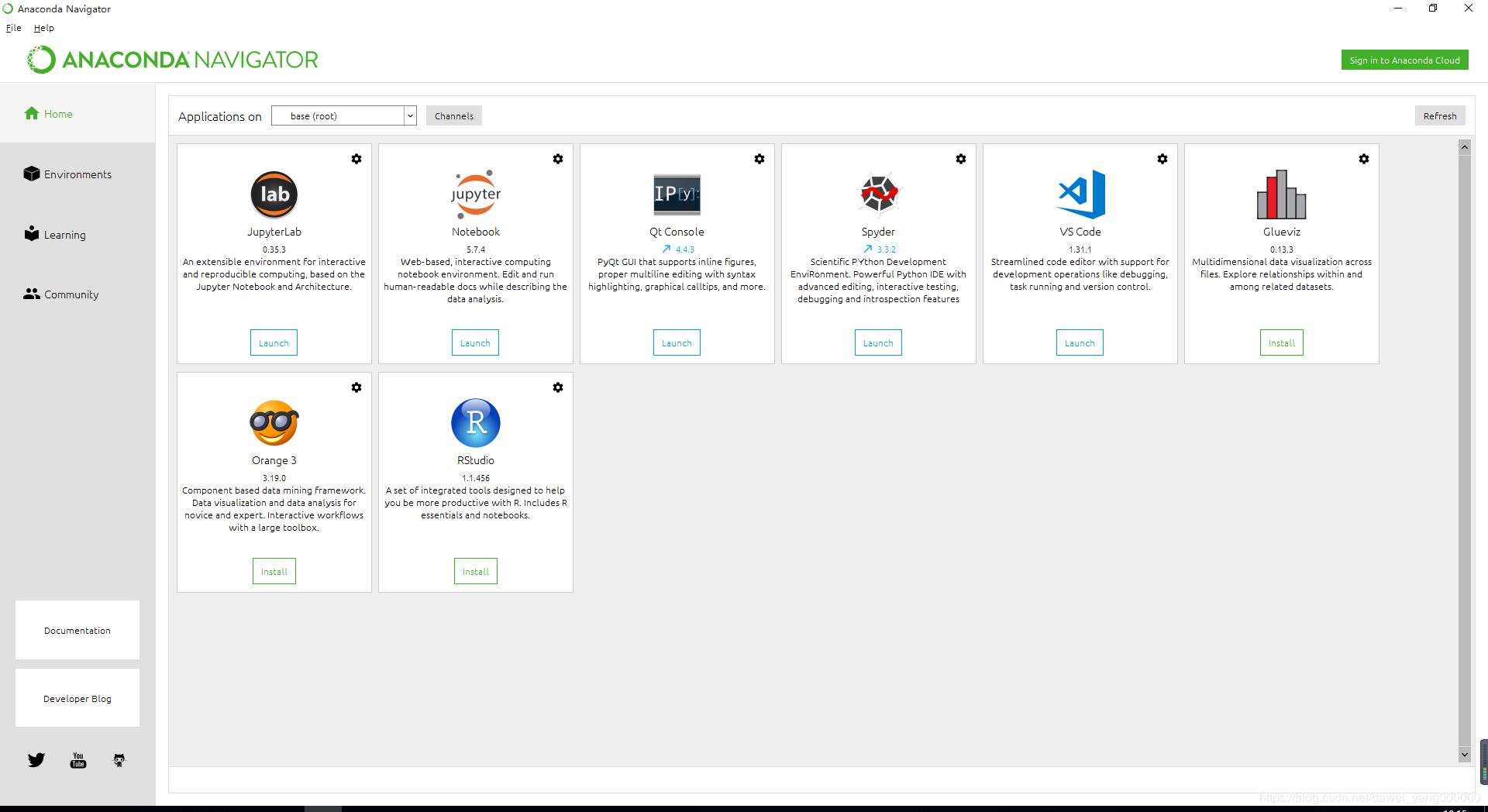Open VS Code card settings gear
Image resolution: width=1488 pixels, height=812 pixels.
click(1162, 159)
